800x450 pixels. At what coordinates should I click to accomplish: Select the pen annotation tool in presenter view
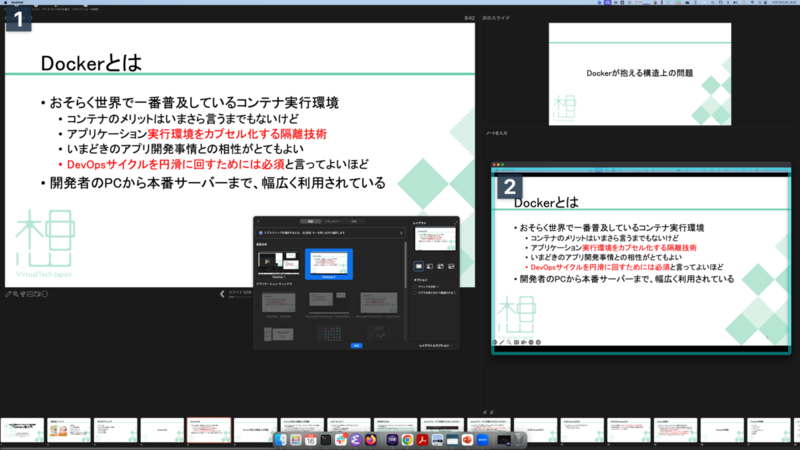(8, 294)
